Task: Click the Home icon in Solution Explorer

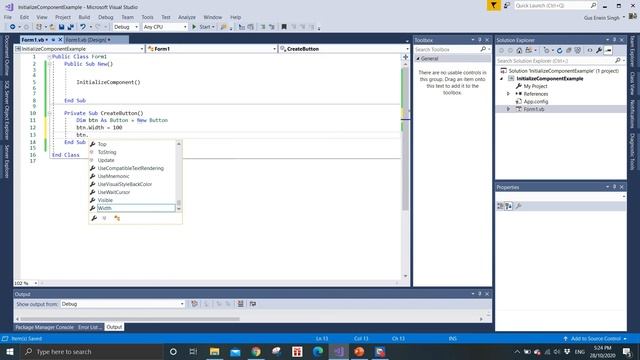Action: coord(519,50)
